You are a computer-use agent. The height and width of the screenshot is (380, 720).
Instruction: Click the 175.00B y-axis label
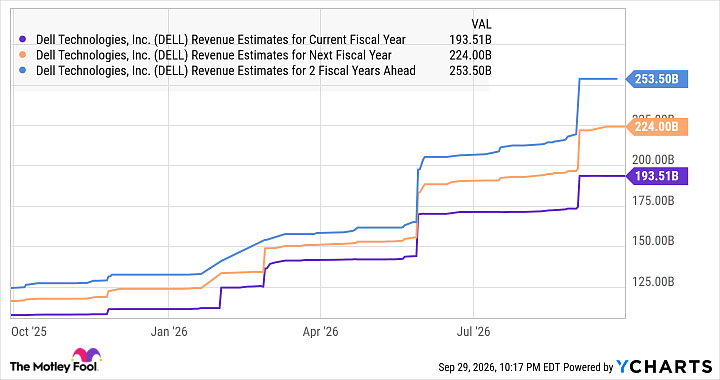[653, 201]
